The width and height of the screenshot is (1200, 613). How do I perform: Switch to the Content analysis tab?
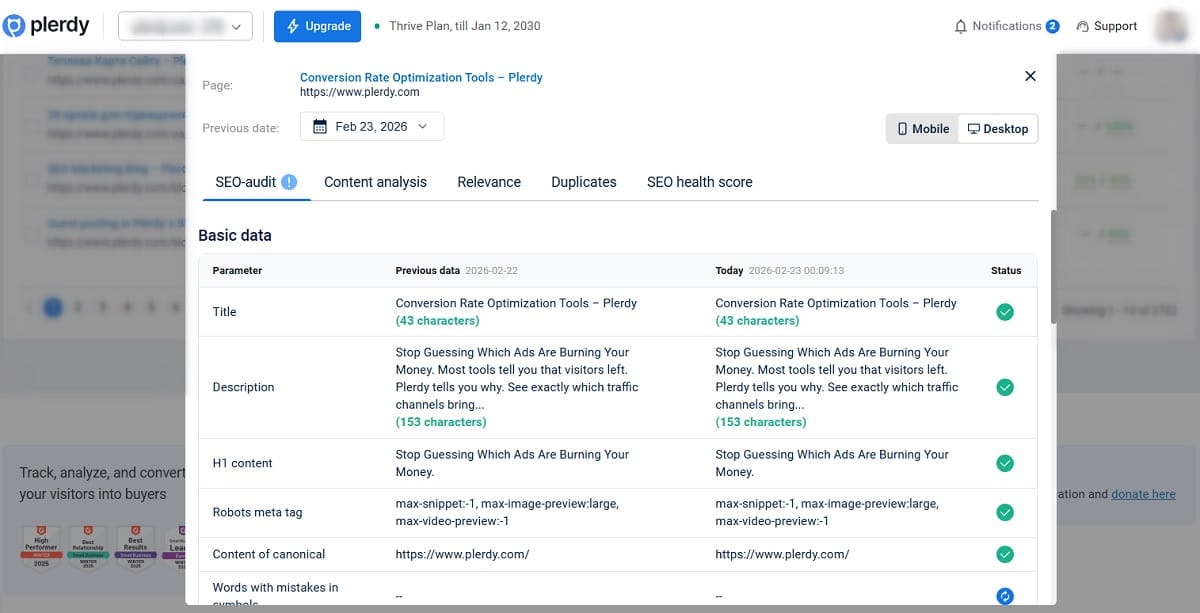(375, 182)
